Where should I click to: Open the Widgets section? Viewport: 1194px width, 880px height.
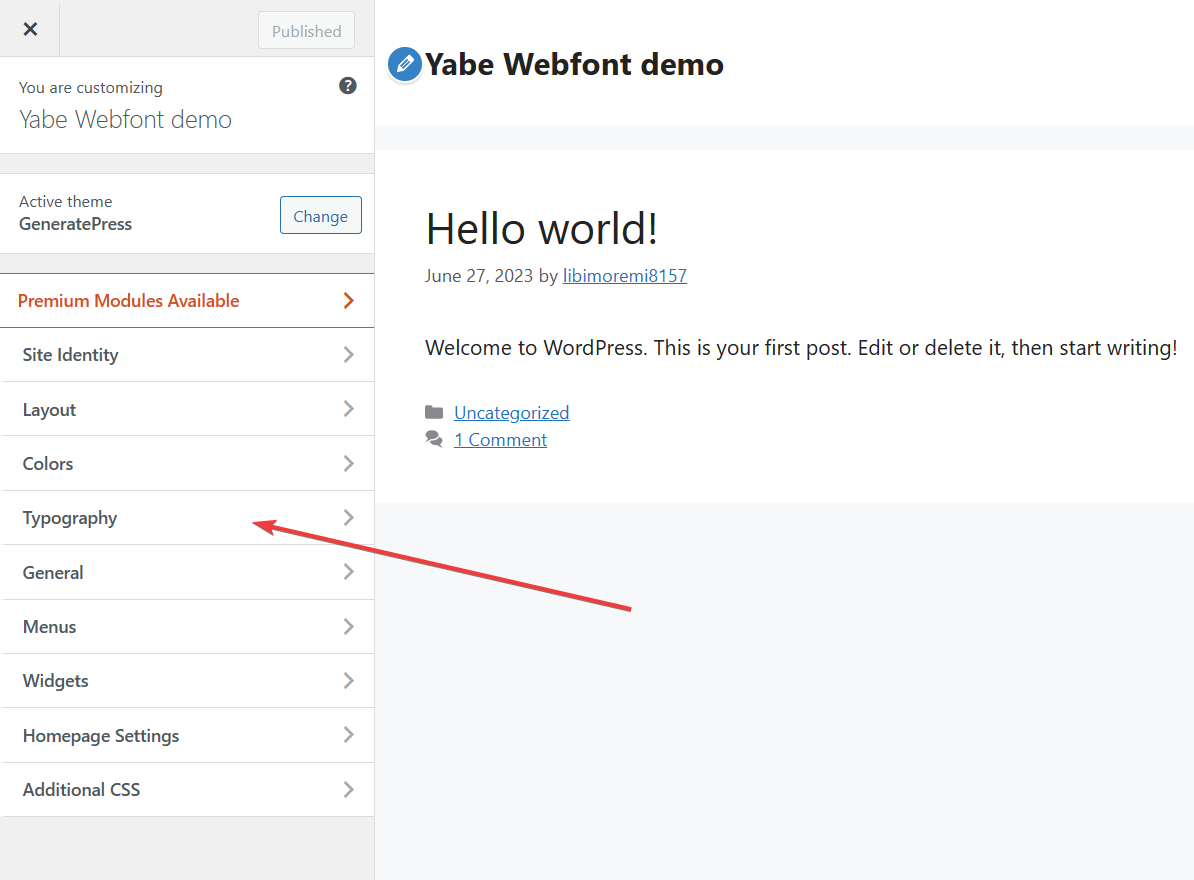[x=187, y=681]
